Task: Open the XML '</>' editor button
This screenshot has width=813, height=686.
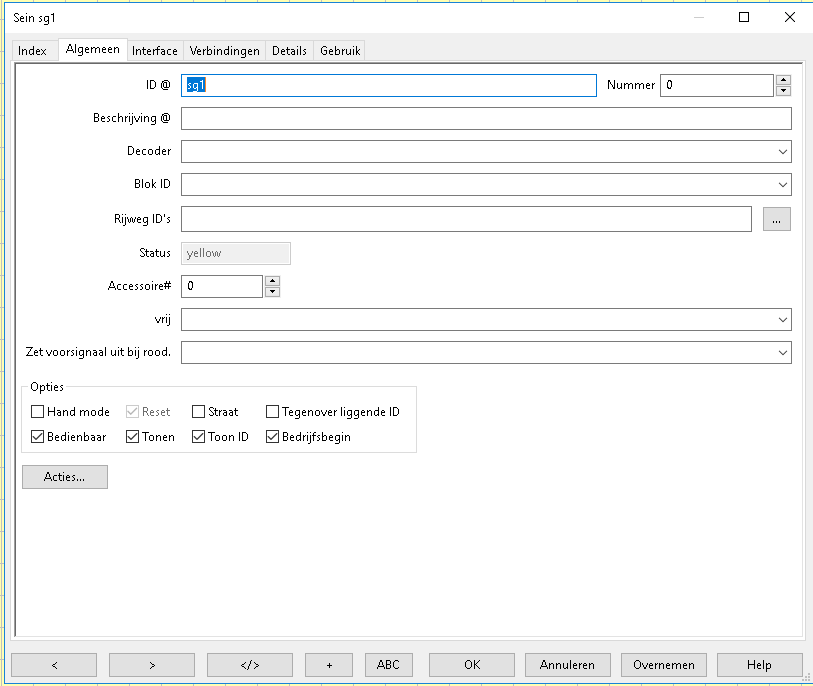Action: coord(249,665)
